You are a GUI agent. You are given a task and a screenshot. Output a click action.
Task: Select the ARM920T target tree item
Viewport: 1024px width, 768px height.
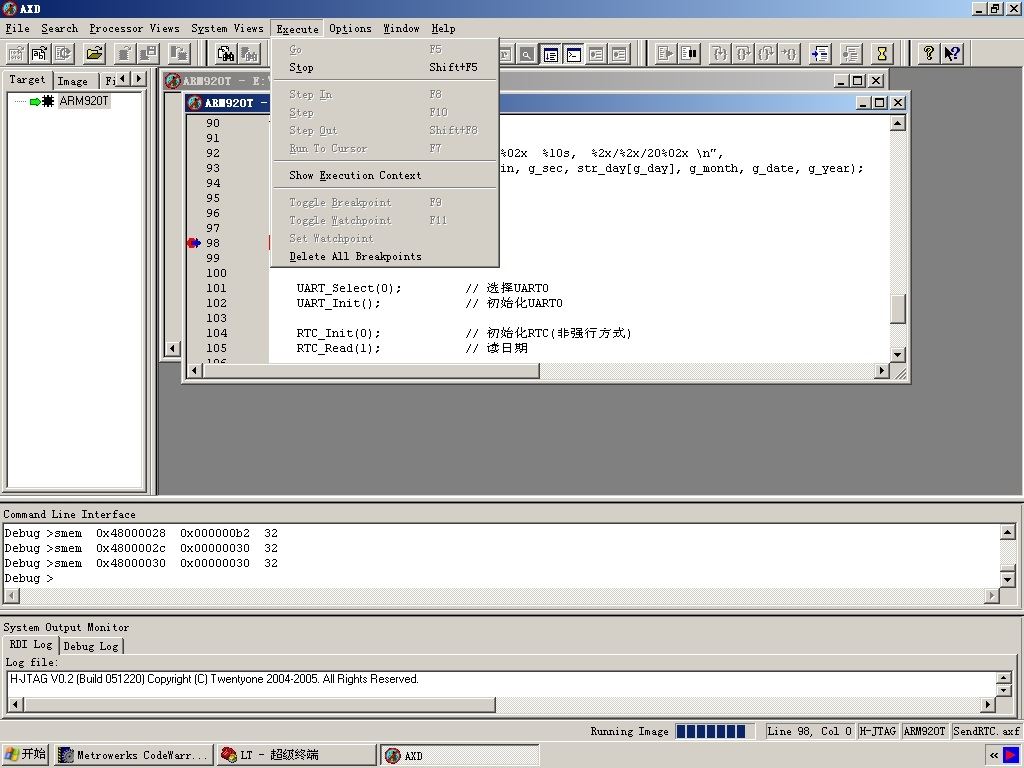point(84,101)
